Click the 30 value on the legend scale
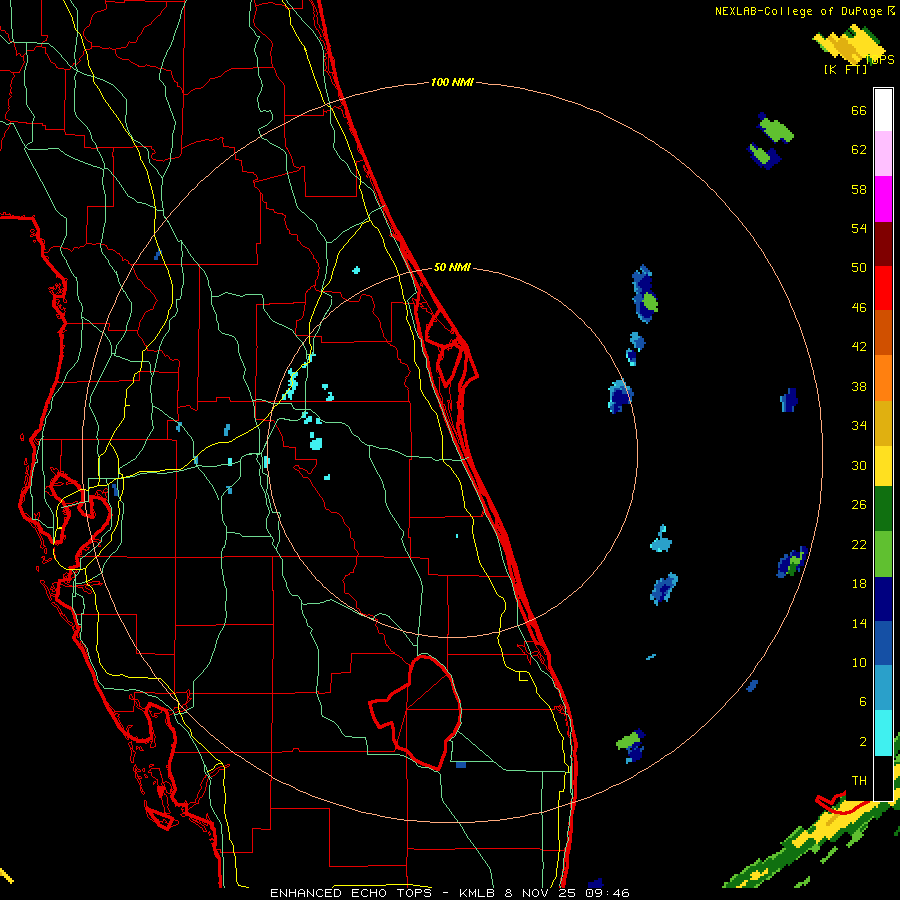The width and height of the screenshot is (900, 900). [x=859, y=465]
